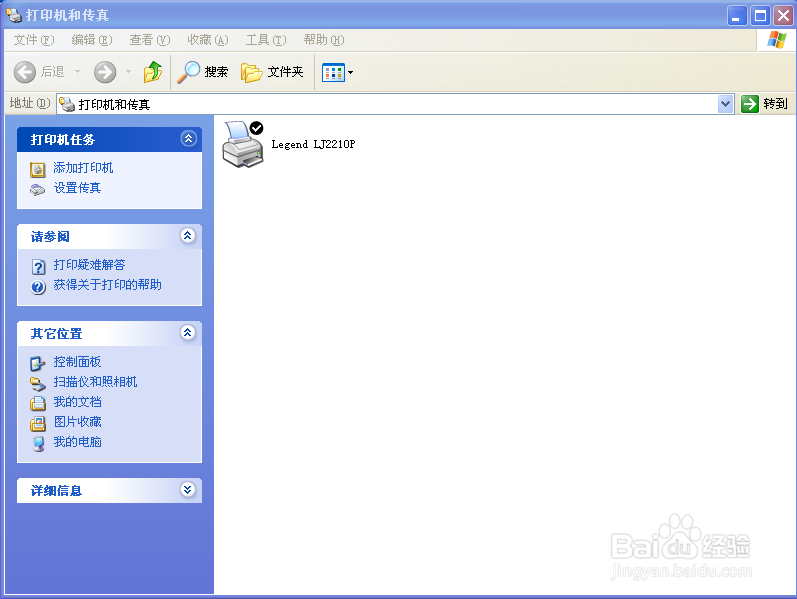Expand the address bar dropdown
This screenshot has height=599, width=797.
point(725,104)
